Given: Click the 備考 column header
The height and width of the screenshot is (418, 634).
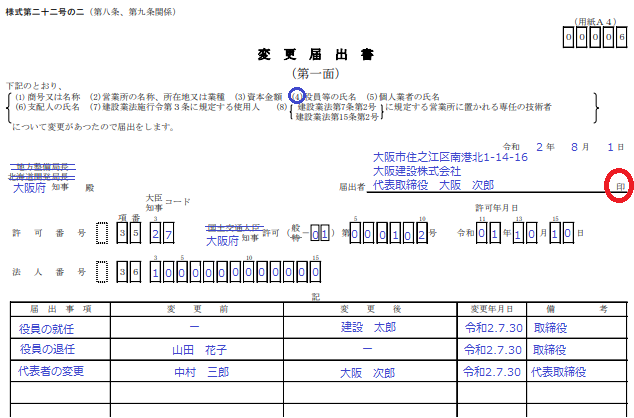Looking at the screenshot, I should click(577, 310).
